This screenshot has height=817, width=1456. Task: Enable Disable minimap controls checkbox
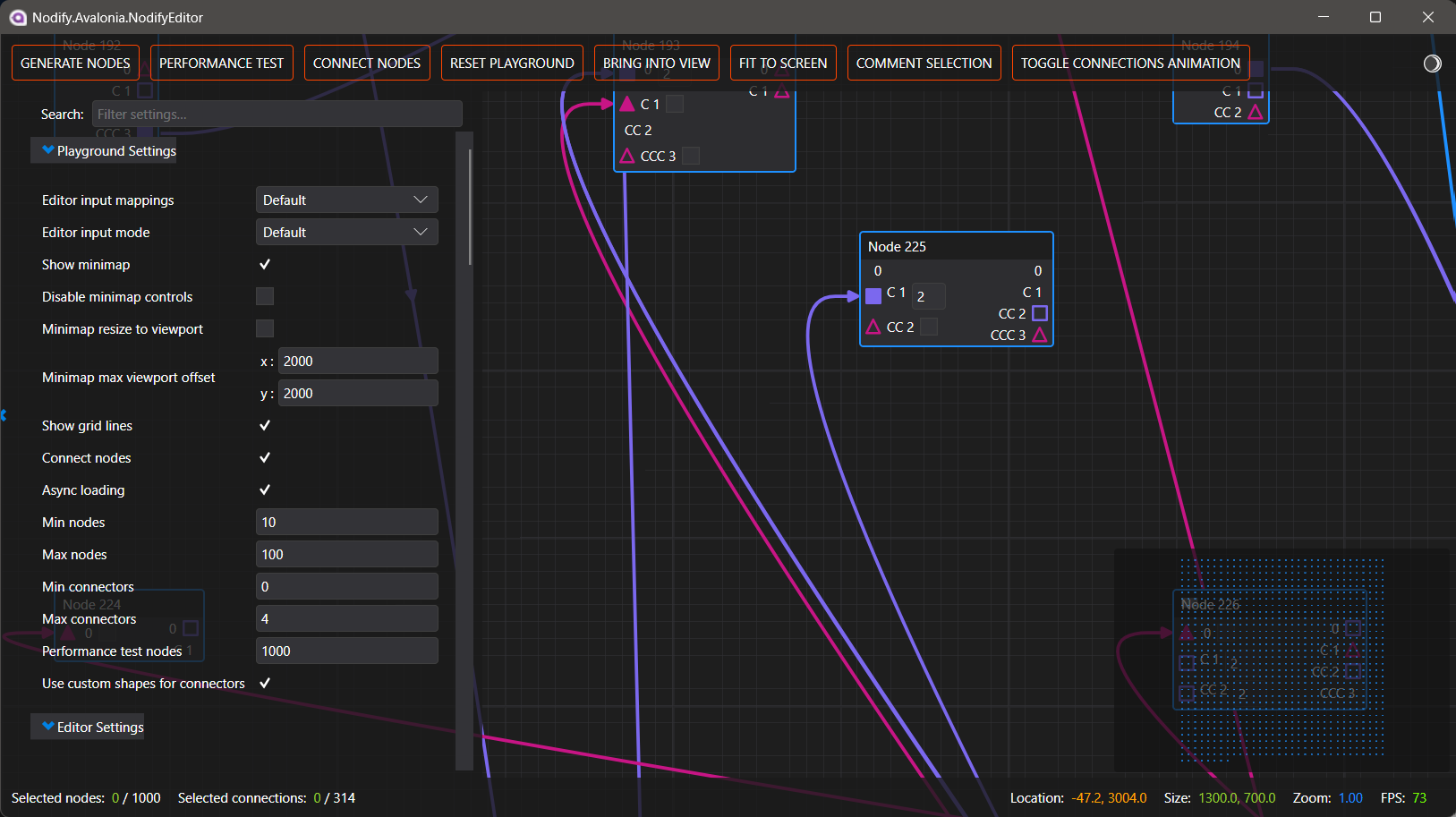[265, 296]
